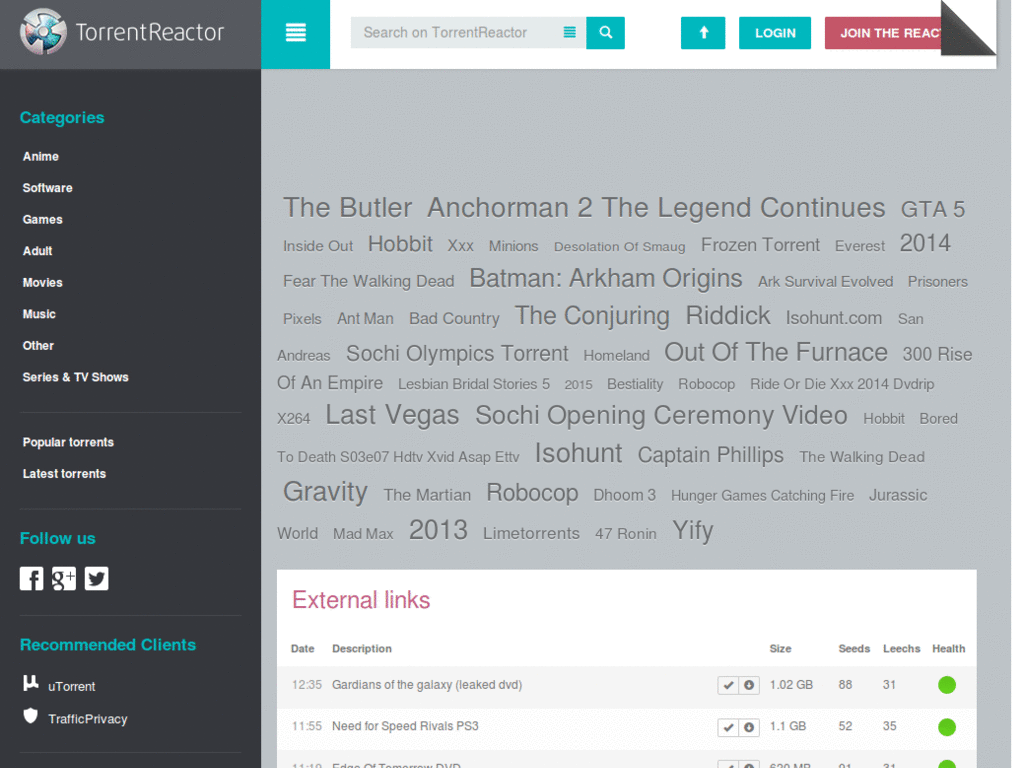Open the Twitter follow icon
This screenshot has width=1024, height=768.
96,579
